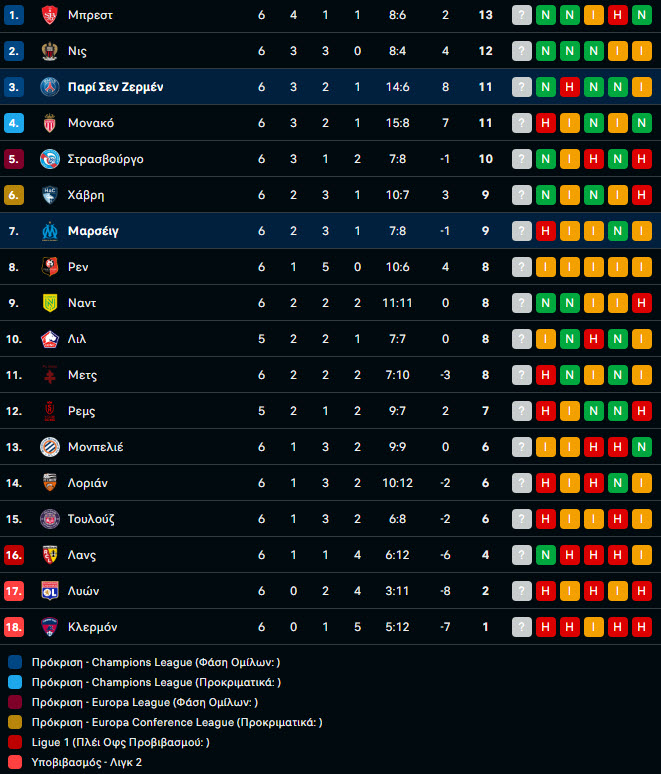Click the Λυών OL crest icon

(49, 591)
